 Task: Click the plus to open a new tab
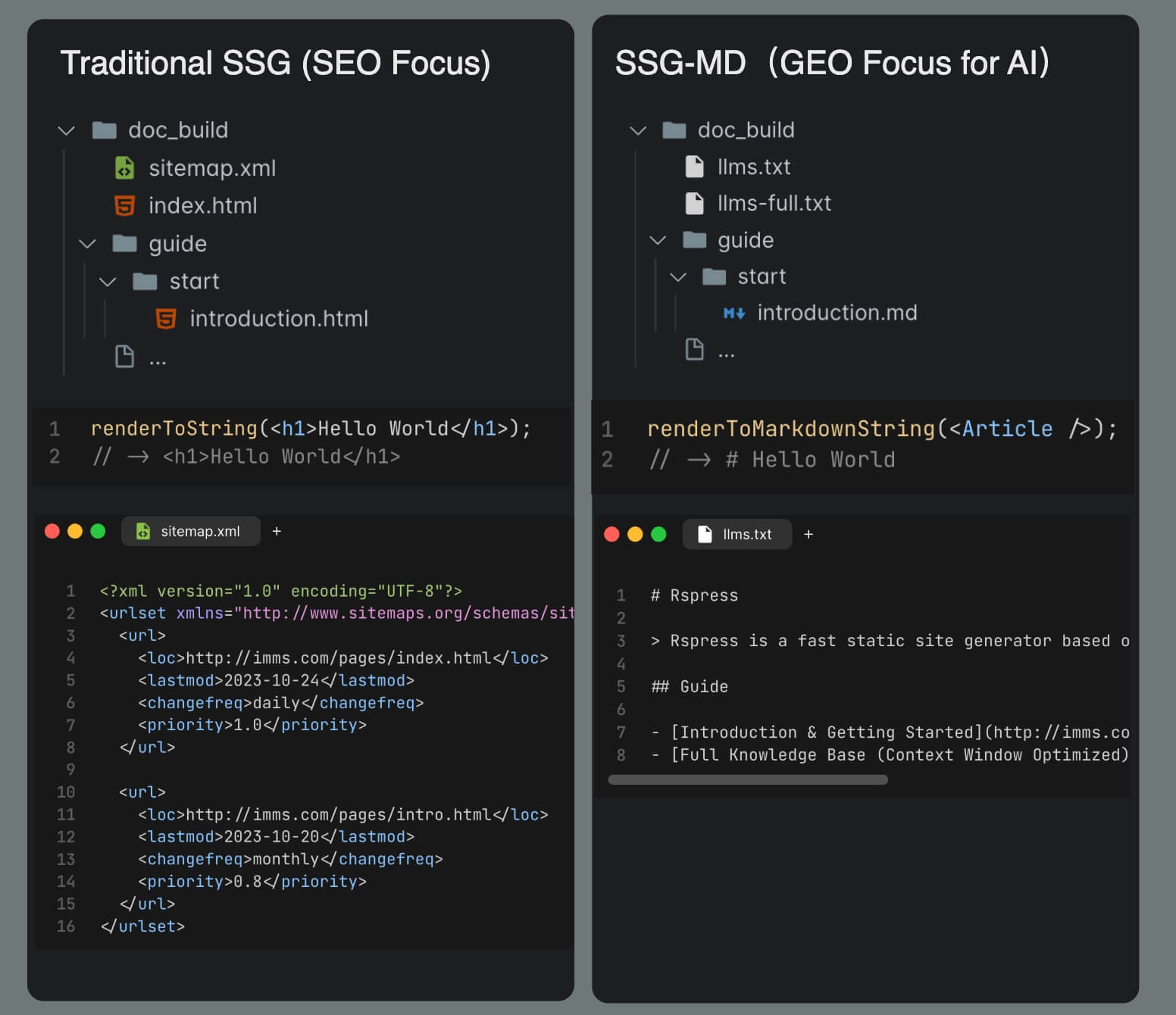click(277, 531)
